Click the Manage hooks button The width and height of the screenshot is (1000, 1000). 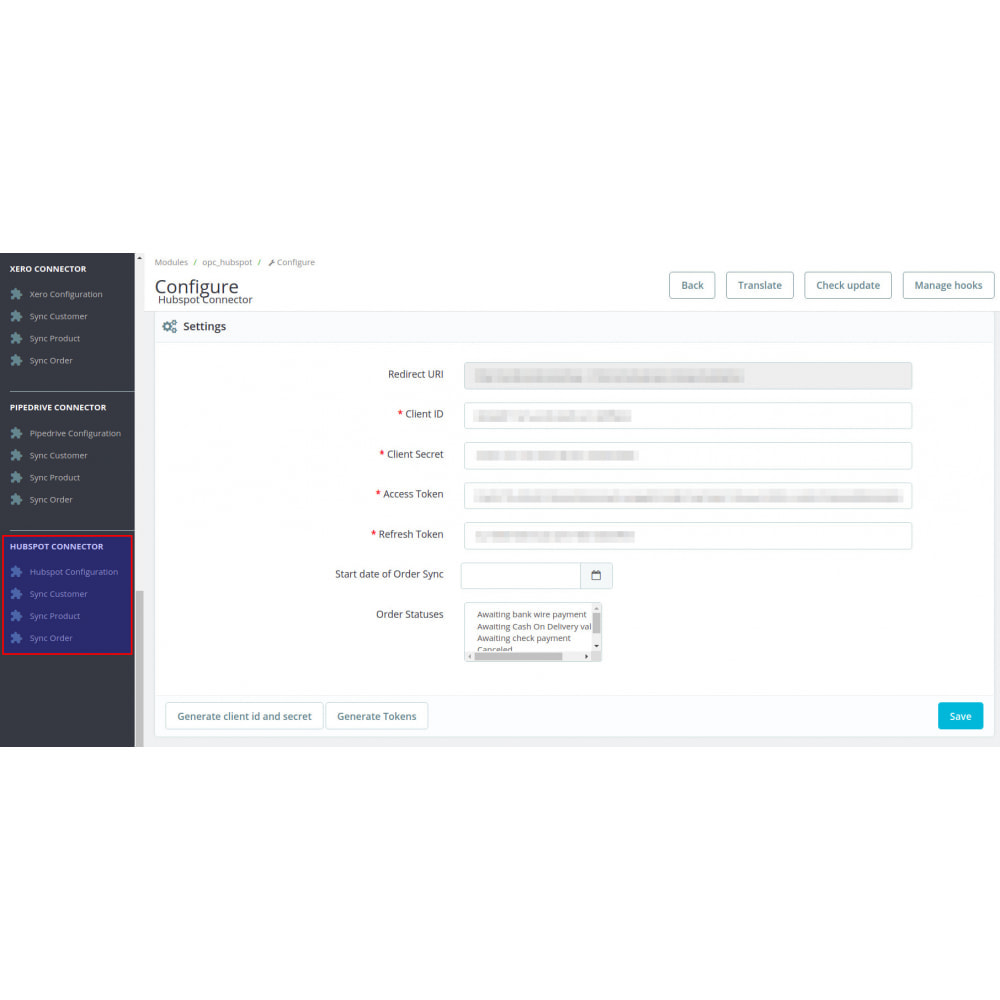[x=948, y=285]
